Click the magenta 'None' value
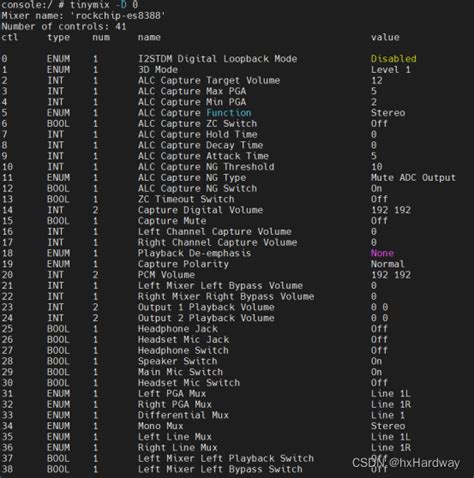Image resolution: width=474 pixels, height=478 pixels. click(382, 253)
